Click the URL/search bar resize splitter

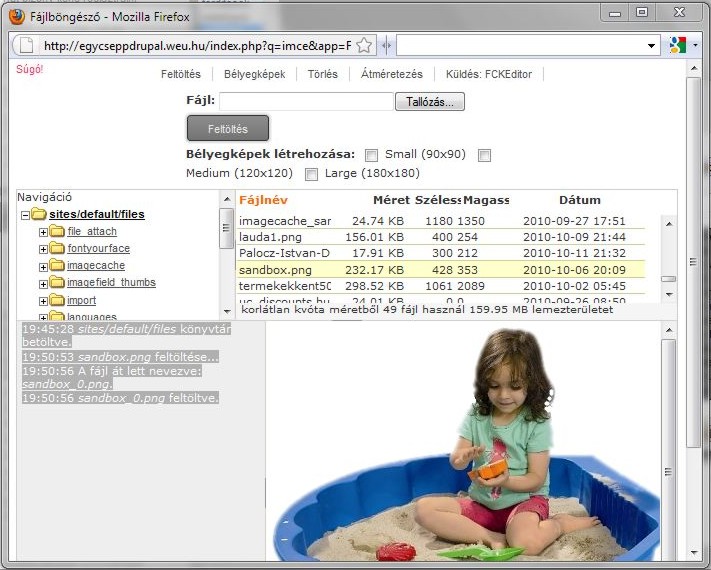(x=386, y=46)
